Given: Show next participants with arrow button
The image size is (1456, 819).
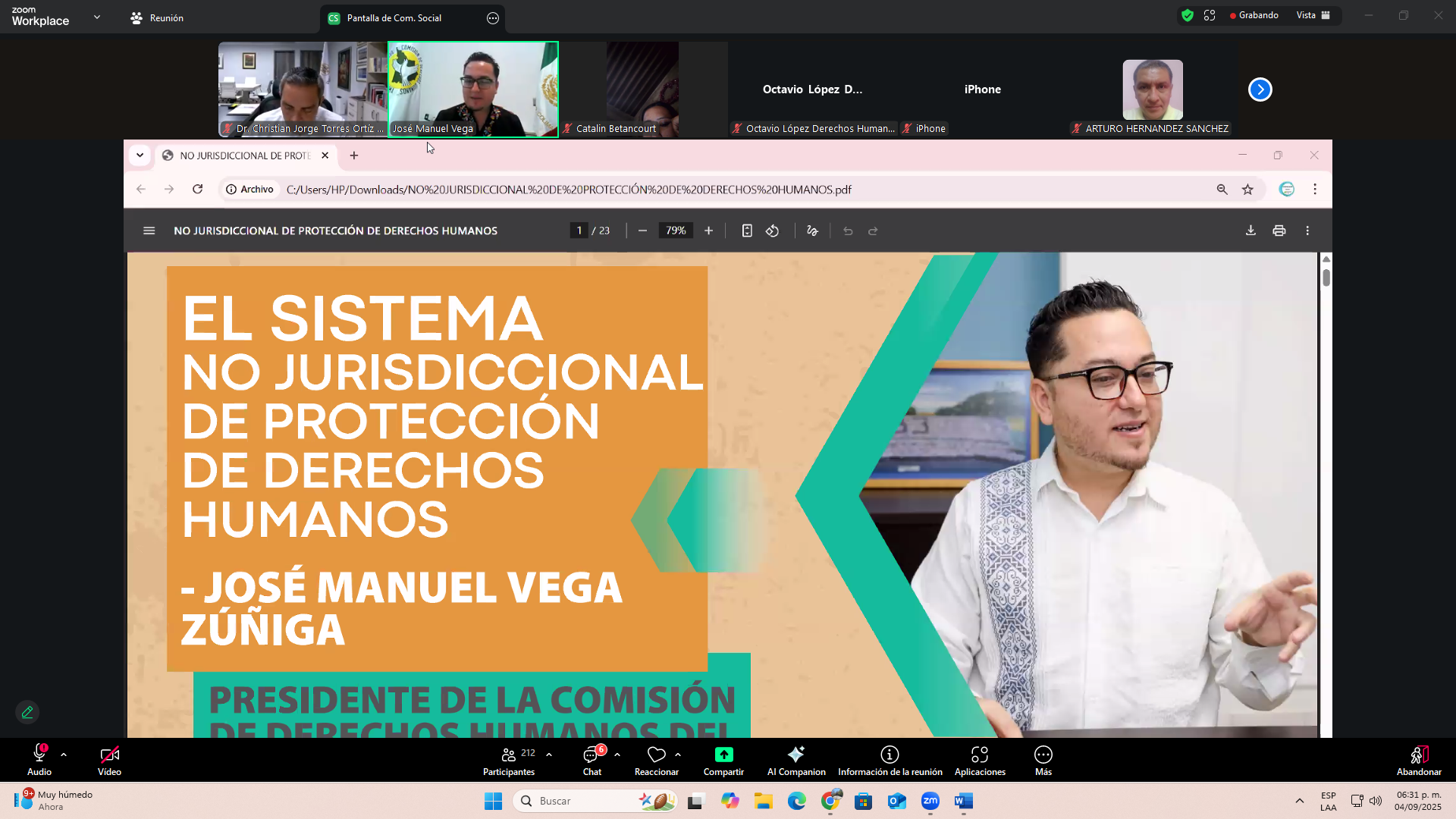Looking at the screenshot, I should click(x=1260, y=89).
